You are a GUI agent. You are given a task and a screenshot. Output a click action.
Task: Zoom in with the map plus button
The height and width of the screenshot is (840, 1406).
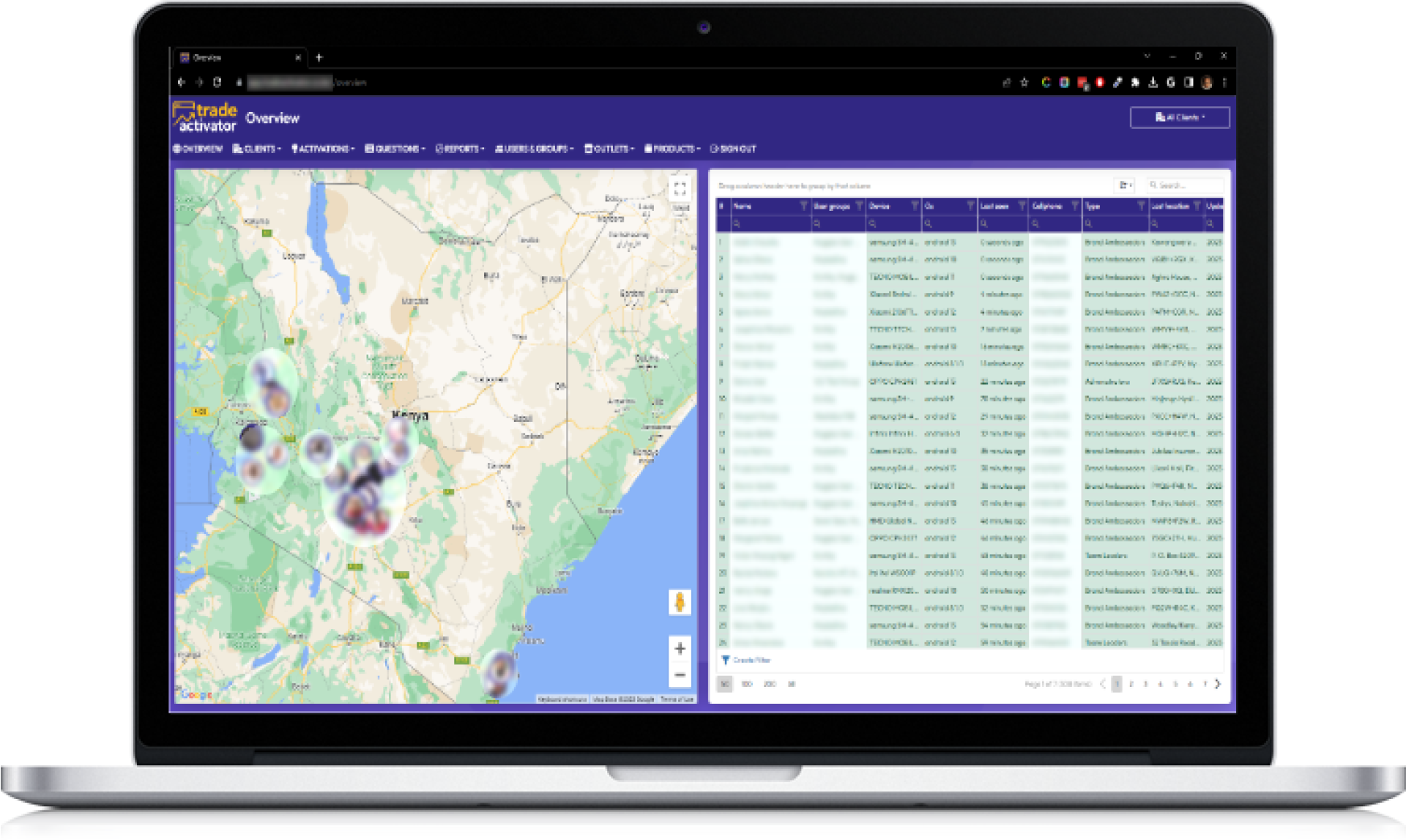[680, 649]
